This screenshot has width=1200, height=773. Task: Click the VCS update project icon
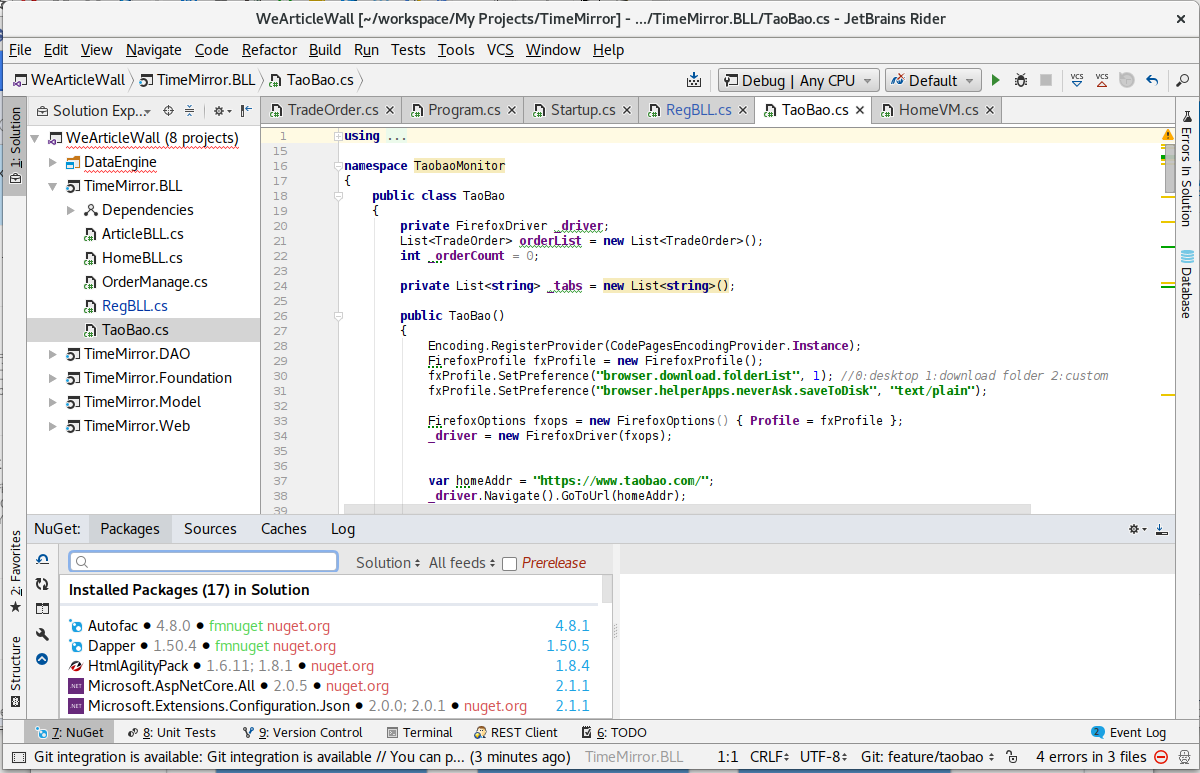(x=1077, y=81)
